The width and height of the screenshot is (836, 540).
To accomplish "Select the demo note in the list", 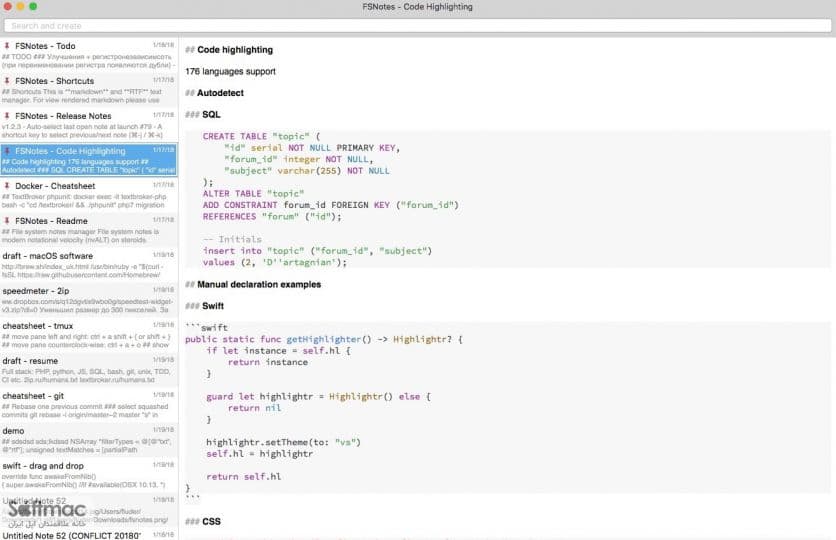I will coord(89,440).
